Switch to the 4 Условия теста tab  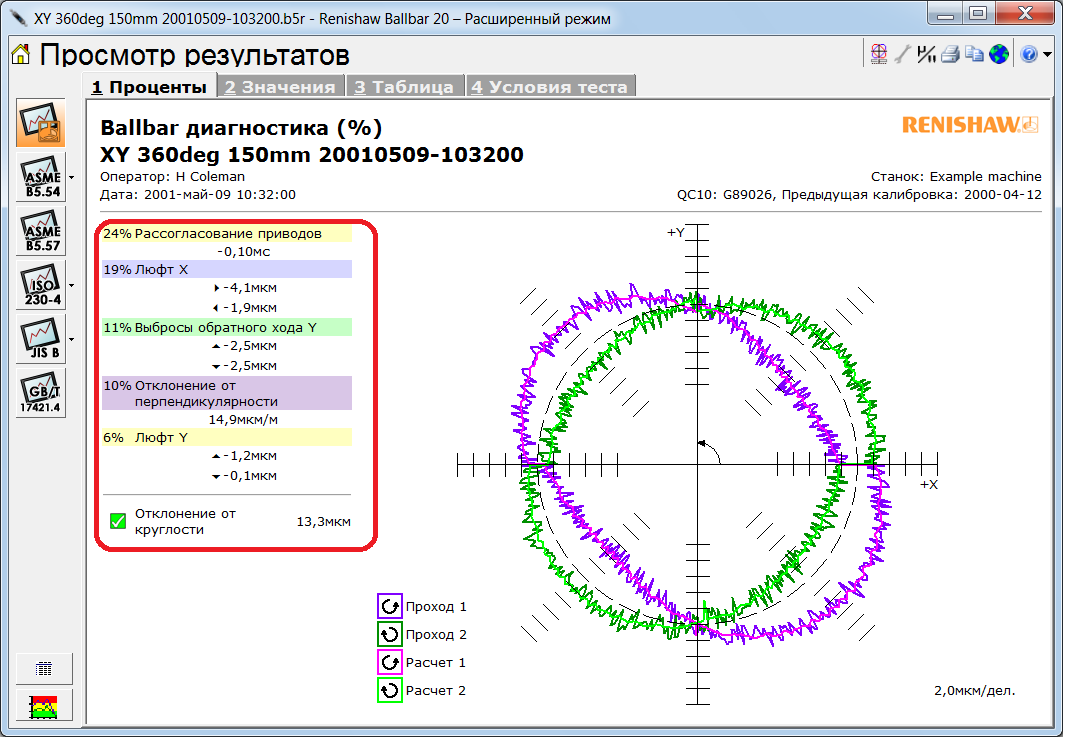tap(549, 87)
